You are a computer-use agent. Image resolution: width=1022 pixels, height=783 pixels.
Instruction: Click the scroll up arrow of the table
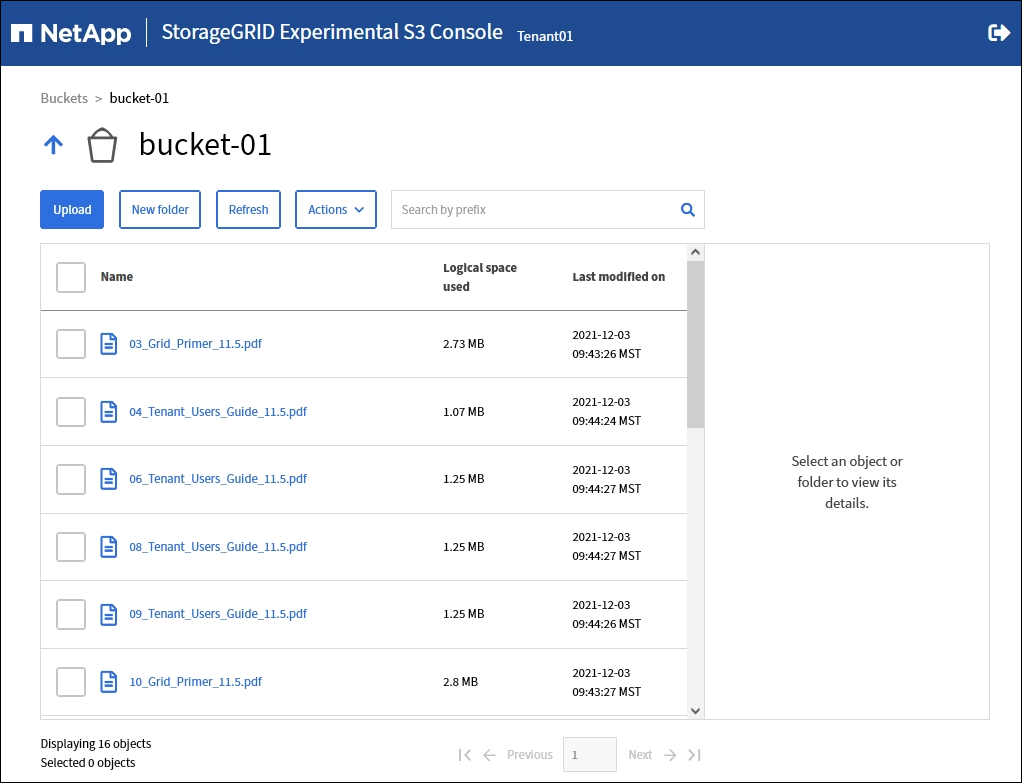[x=695, y=253]
